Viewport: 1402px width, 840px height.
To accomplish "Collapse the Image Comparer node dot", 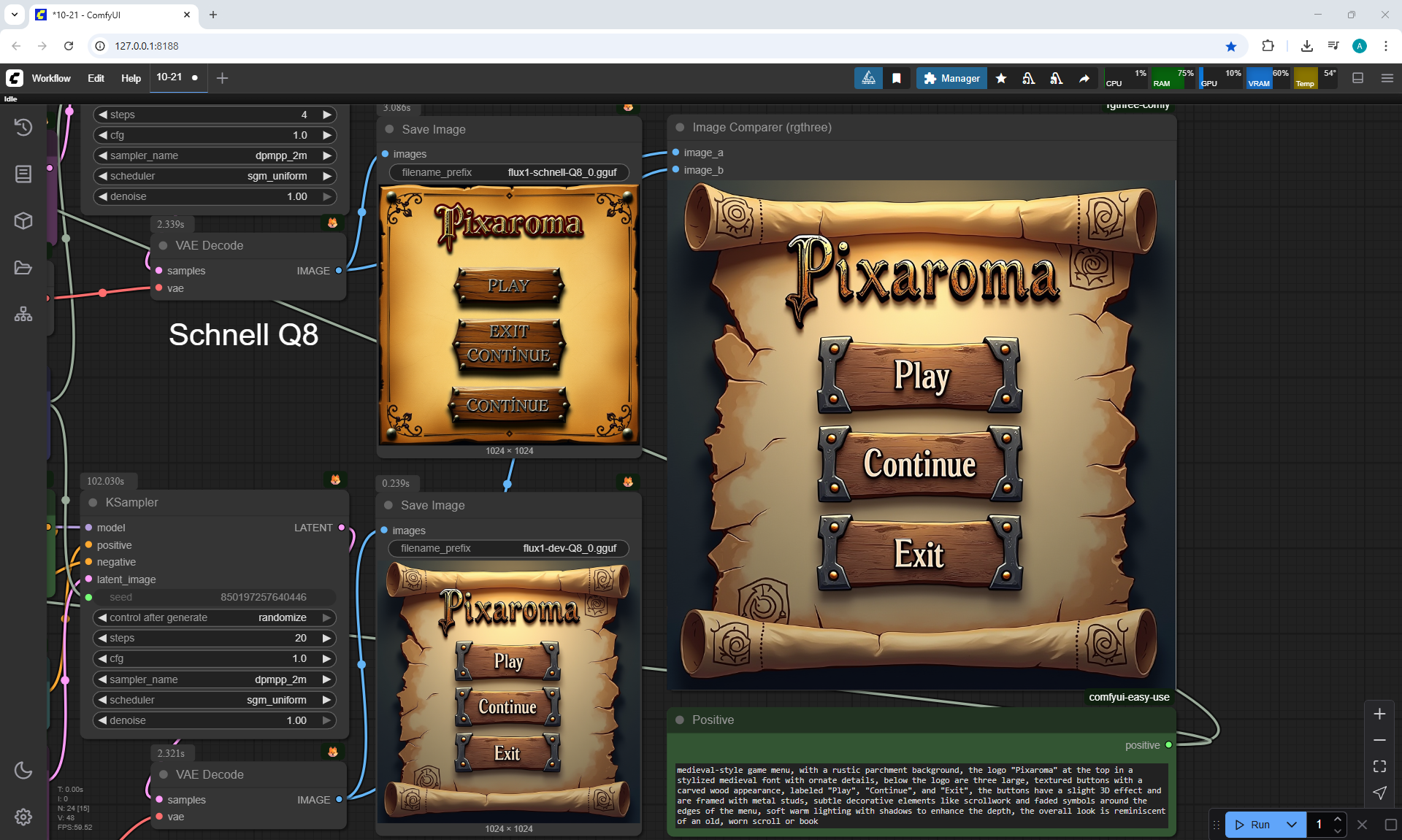I will [680, 127].
